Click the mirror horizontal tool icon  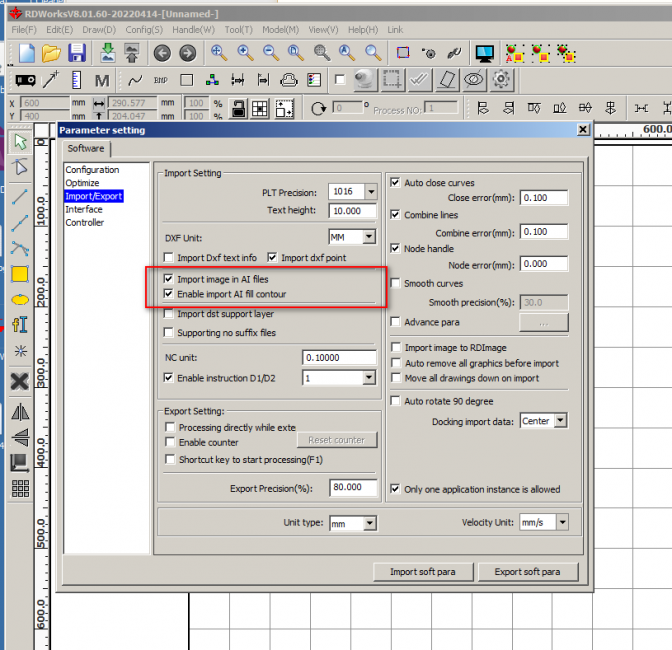tap(19, 412)
